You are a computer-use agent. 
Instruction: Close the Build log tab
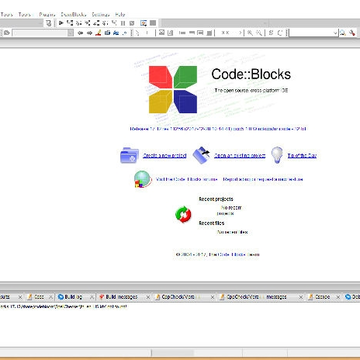point(91,297)
